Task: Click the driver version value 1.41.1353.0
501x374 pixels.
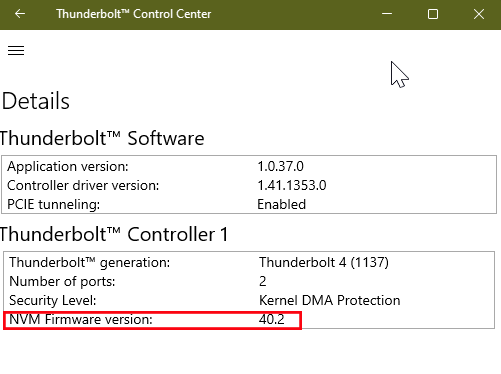Action: pyautogui.click(x=292, y=185)
